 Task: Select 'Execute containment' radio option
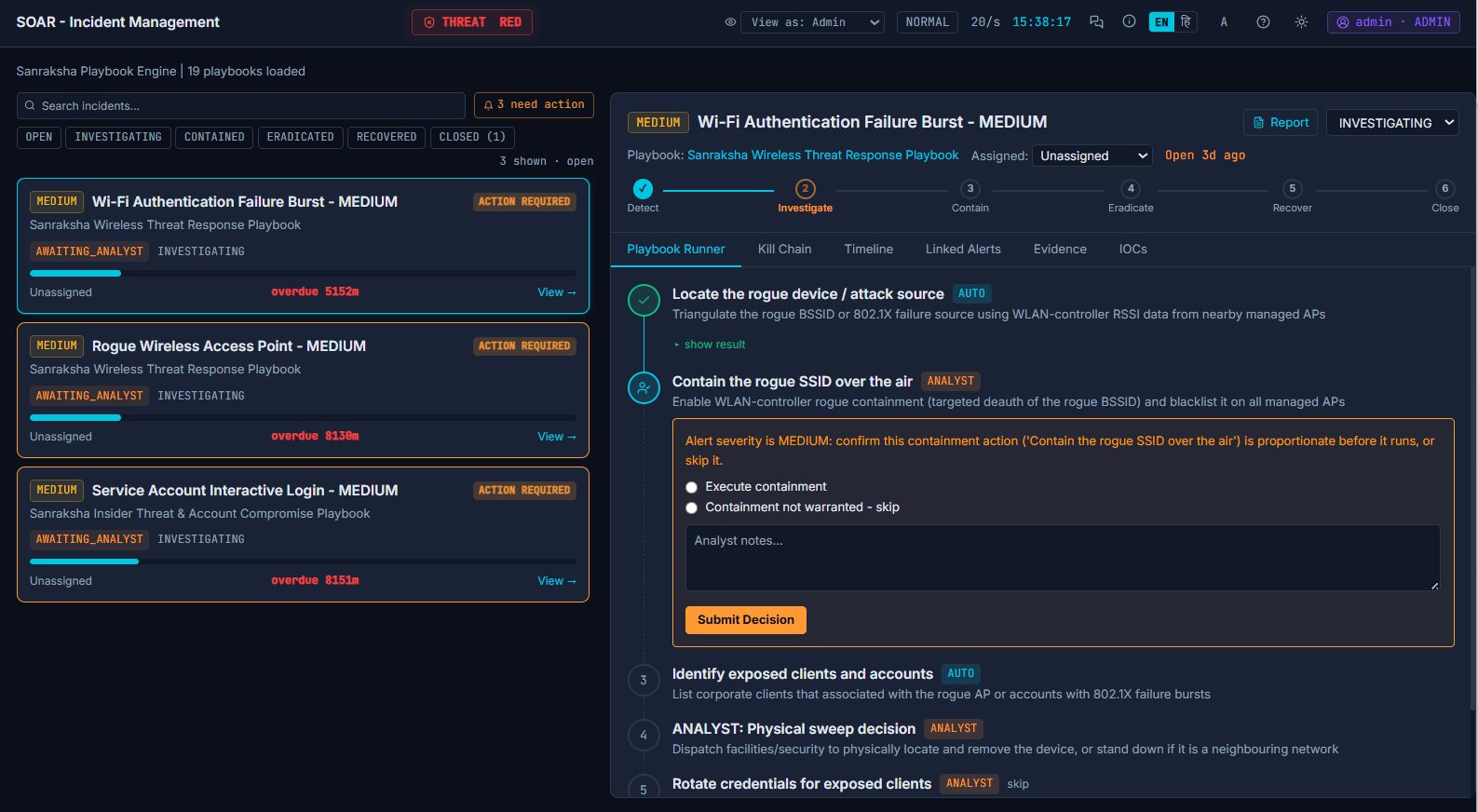point(691,487)
